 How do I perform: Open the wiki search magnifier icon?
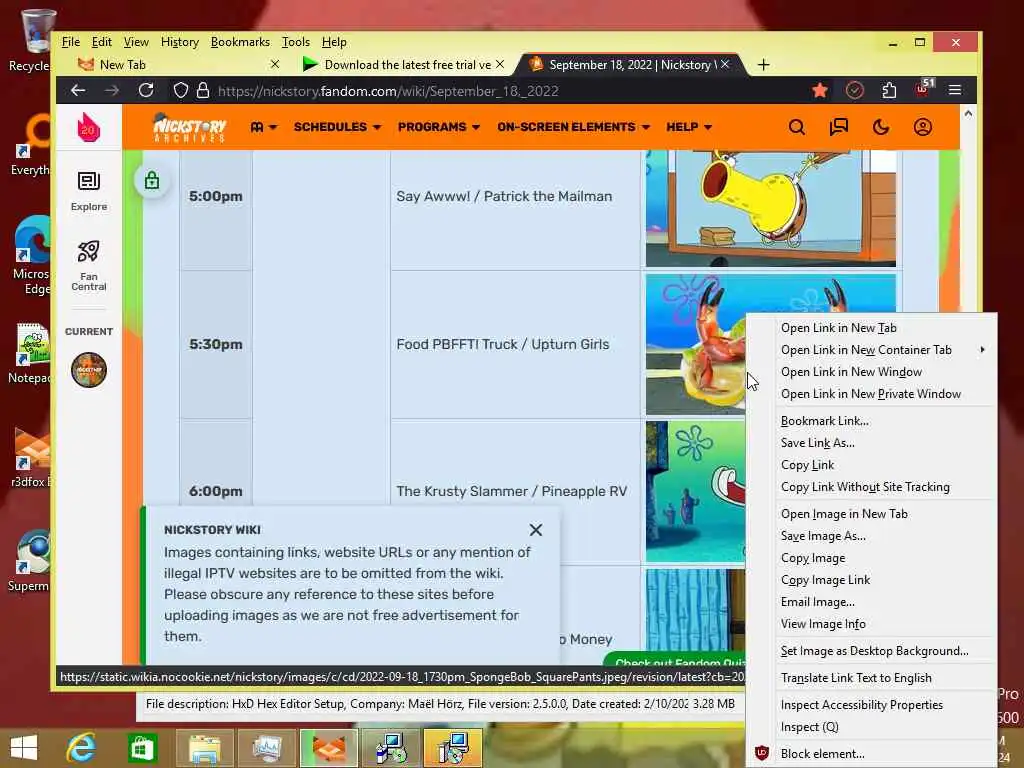point(797,127)
